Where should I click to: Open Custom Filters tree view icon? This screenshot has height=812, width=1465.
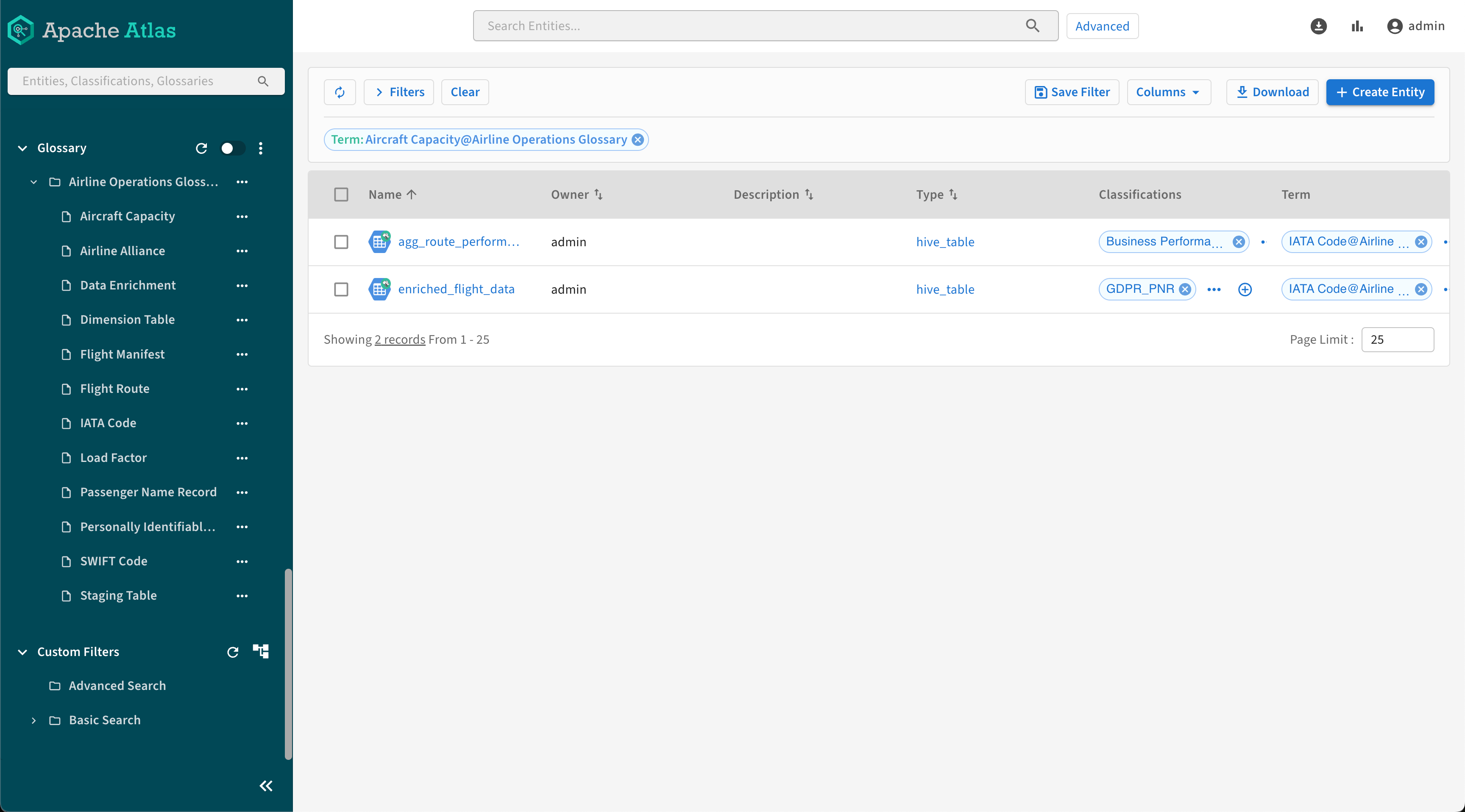tap(261, 651)
